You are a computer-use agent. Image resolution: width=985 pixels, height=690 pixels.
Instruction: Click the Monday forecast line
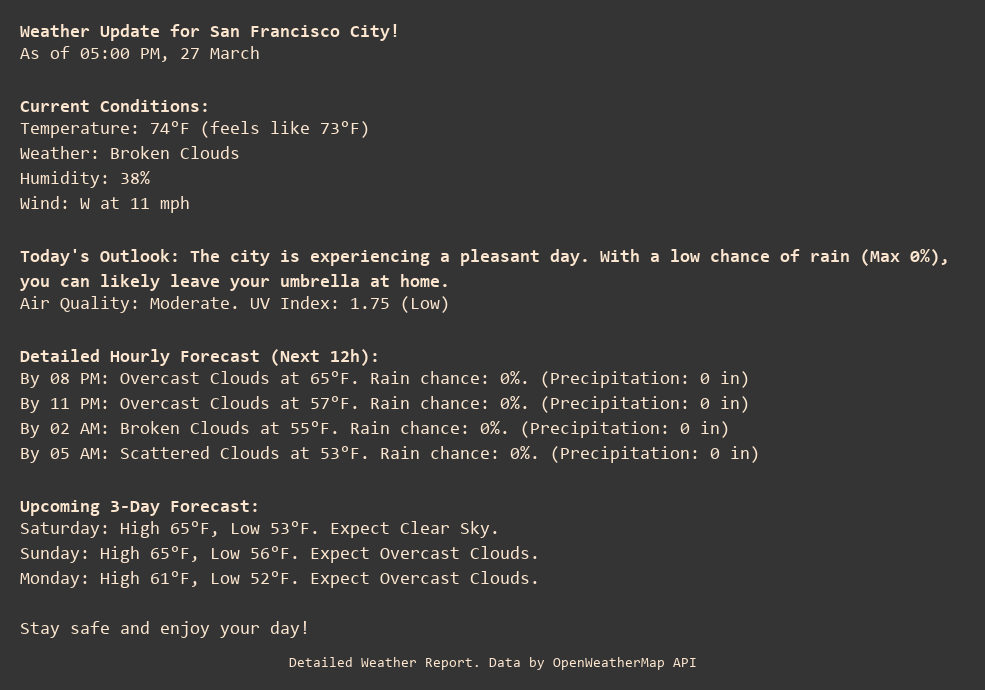(x=279, y=578)
